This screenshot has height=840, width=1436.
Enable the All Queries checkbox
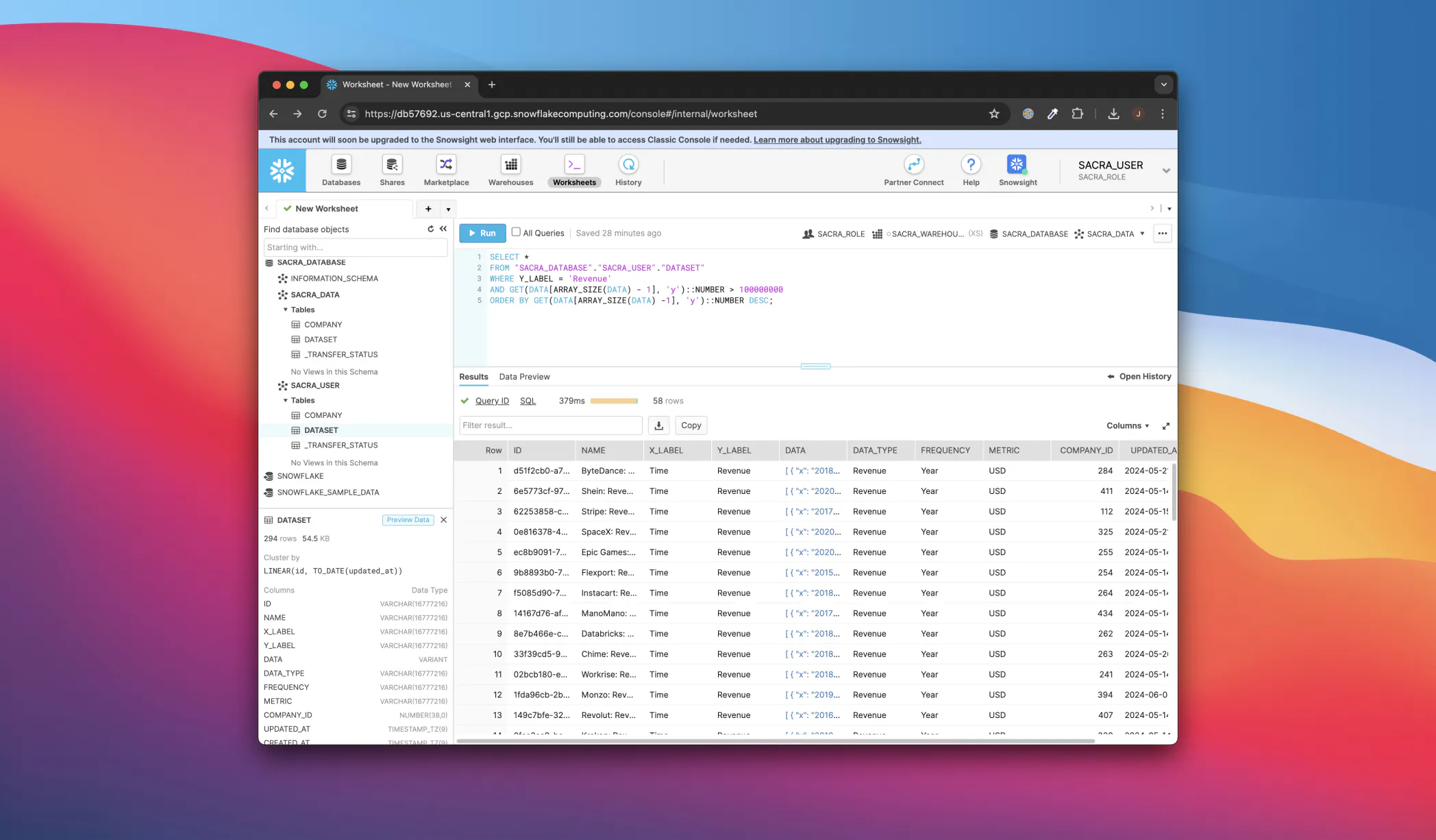click(x=516, y=233)
